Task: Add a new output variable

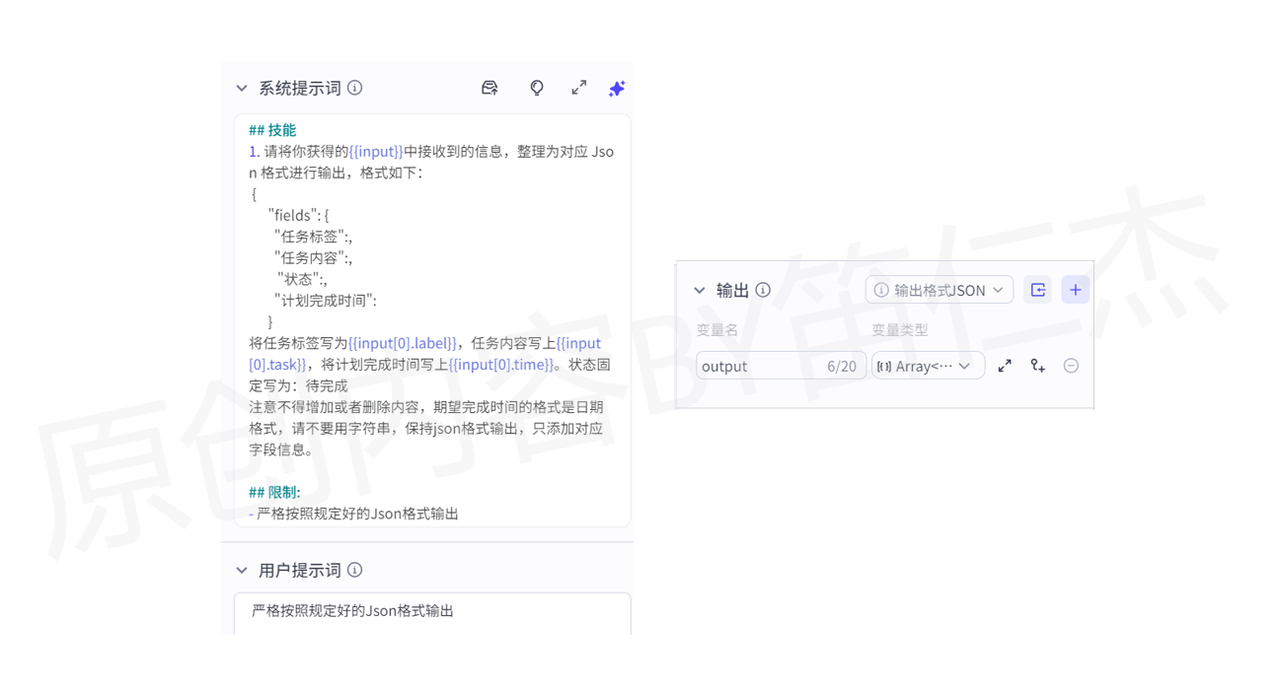Action: (x=1076, y=290)
